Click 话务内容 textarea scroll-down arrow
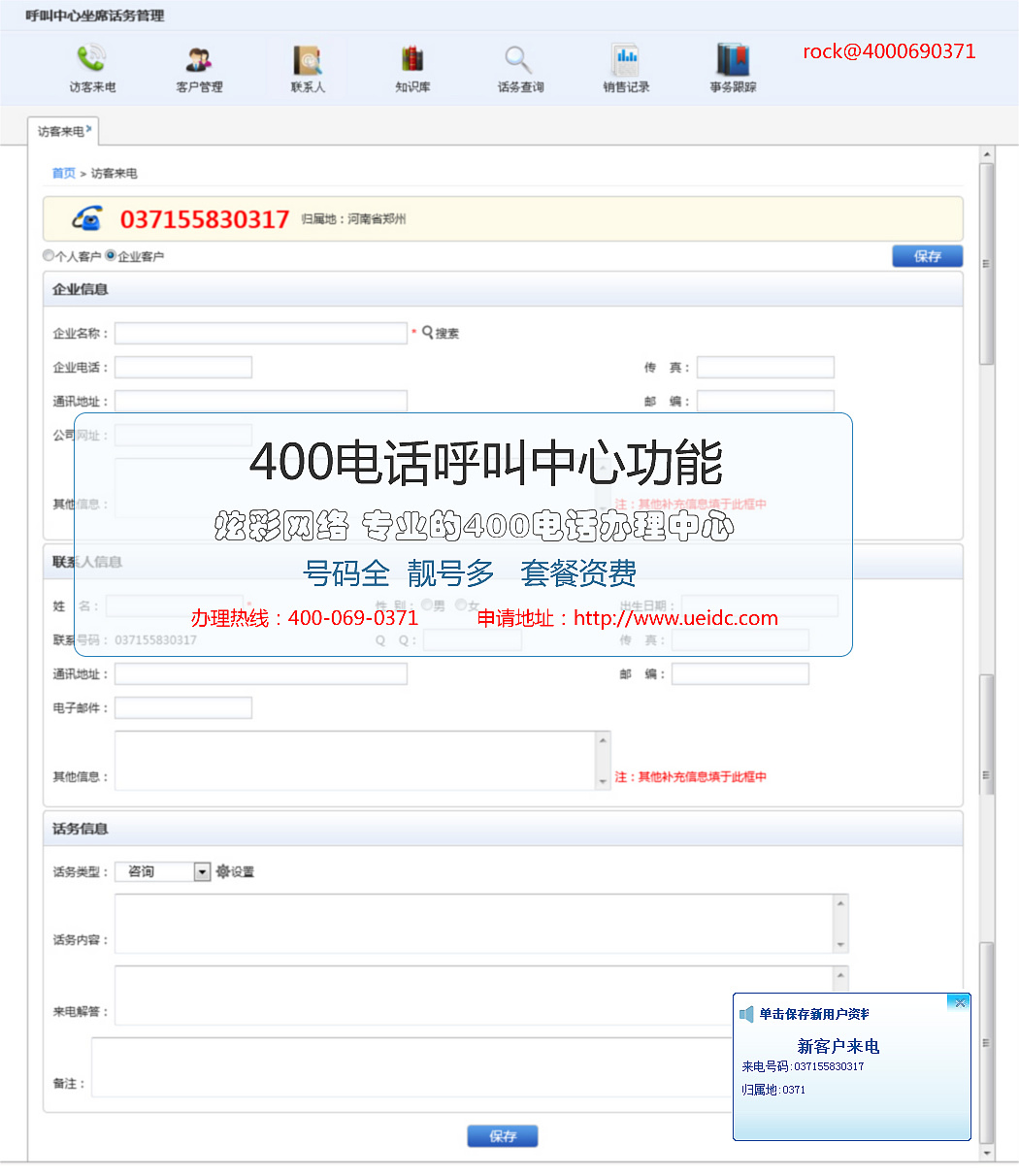Screen dimensions: 1019x1176 [840, 944]
